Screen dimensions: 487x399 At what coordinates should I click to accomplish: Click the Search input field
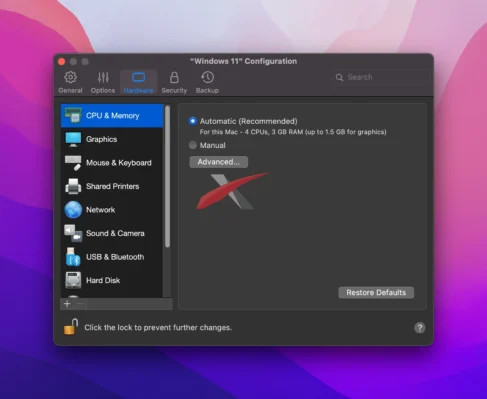(x=380, y=77)
